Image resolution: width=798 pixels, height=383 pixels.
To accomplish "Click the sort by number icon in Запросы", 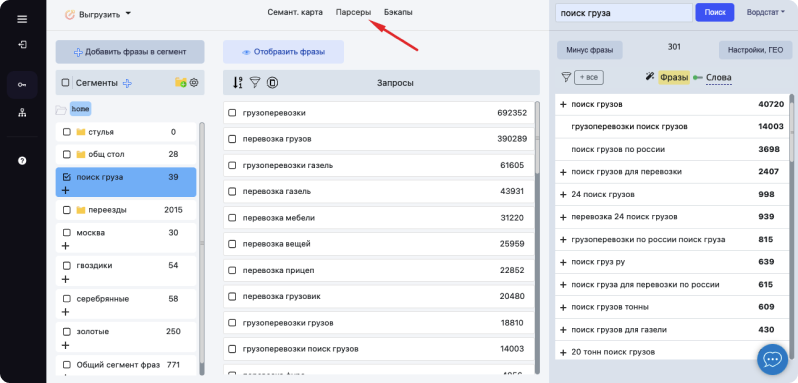I will [x=237, y=82].
